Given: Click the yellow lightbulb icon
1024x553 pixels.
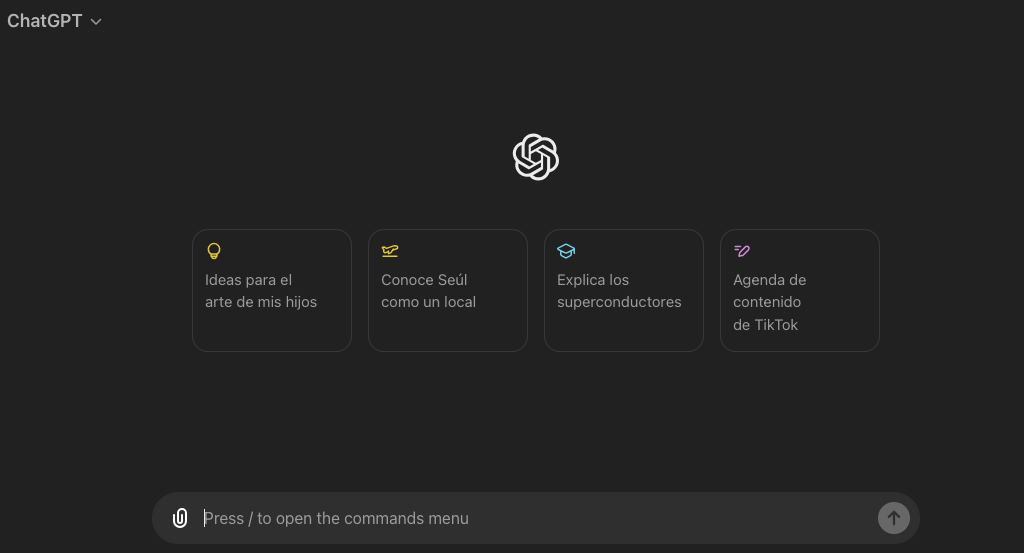Looking at the screenshot, I should point(214,251).
